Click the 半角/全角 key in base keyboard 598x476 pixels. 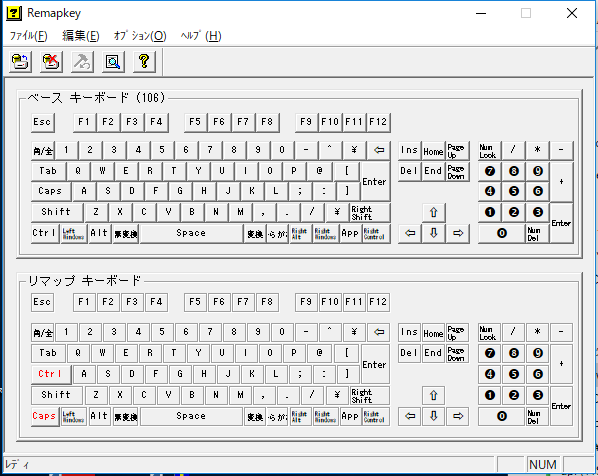[43, 150]
